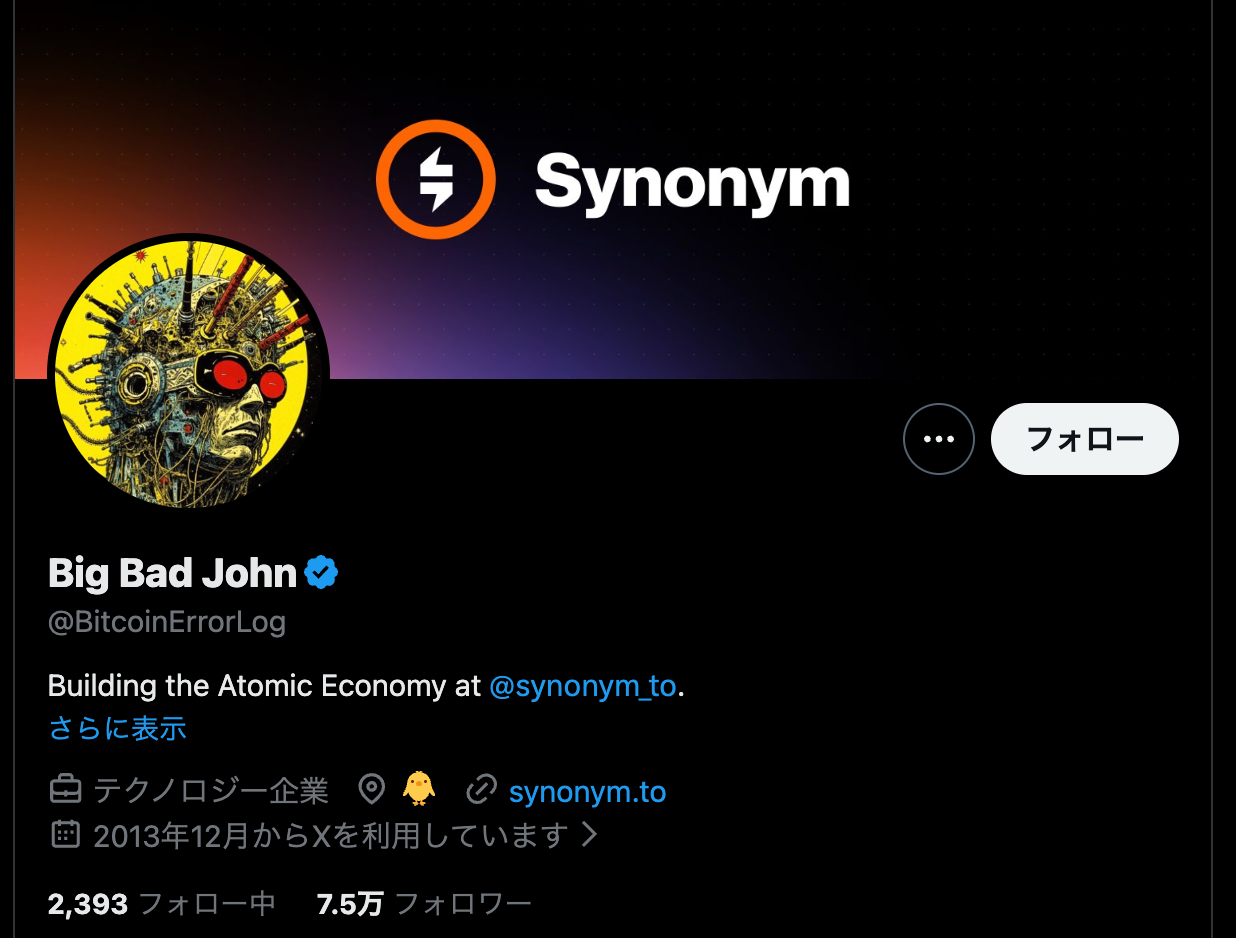Screen dimensions: 1236x938
Task: Click the orange Synonym logo icon
Action: point(436,180)
